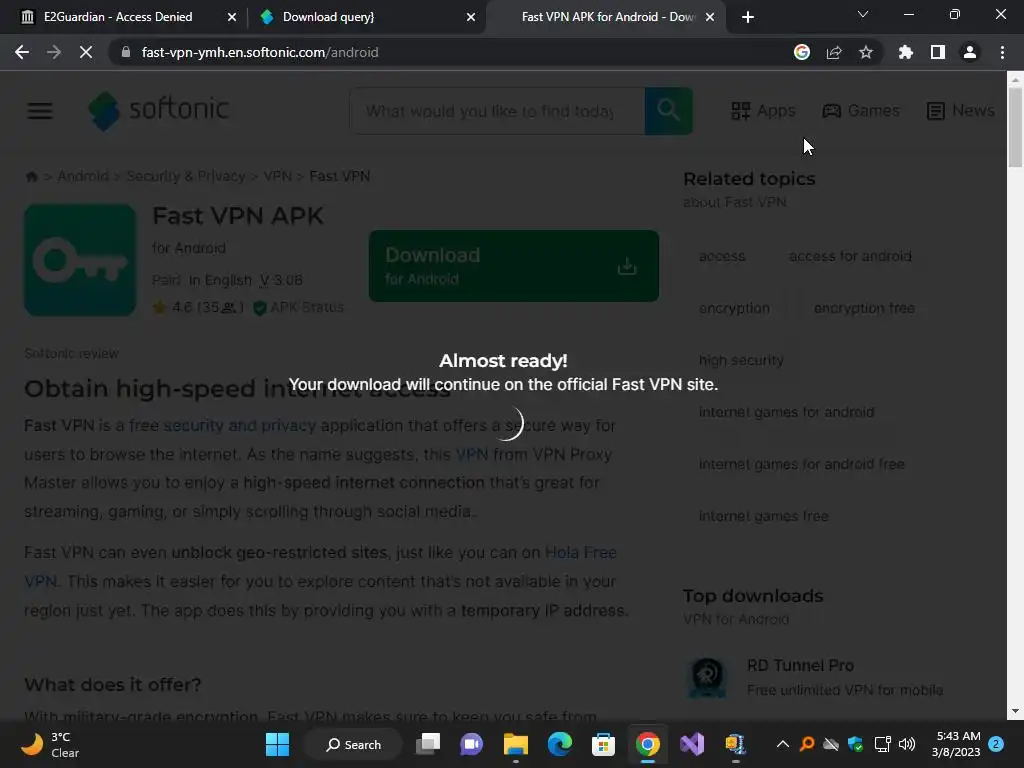Open a new browser tab
The image size is (1024, 768).
pos(748,17)
